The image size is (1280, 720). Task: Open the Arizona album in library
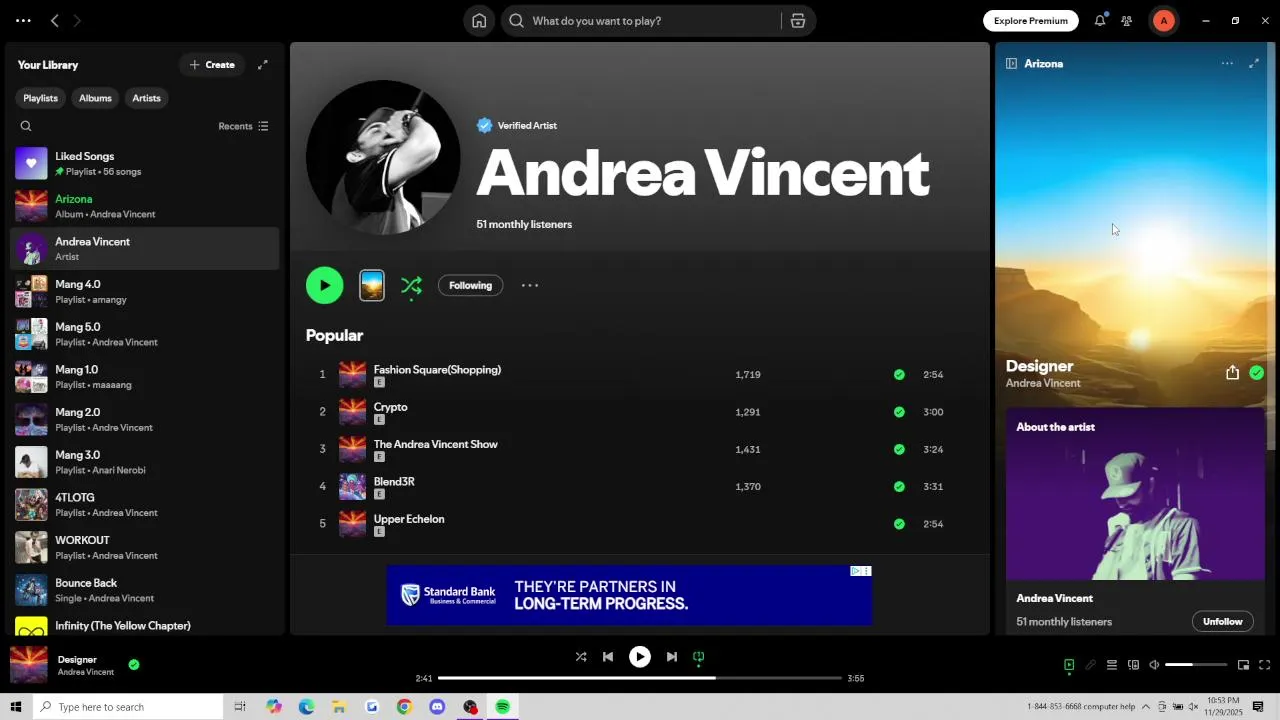145,206
